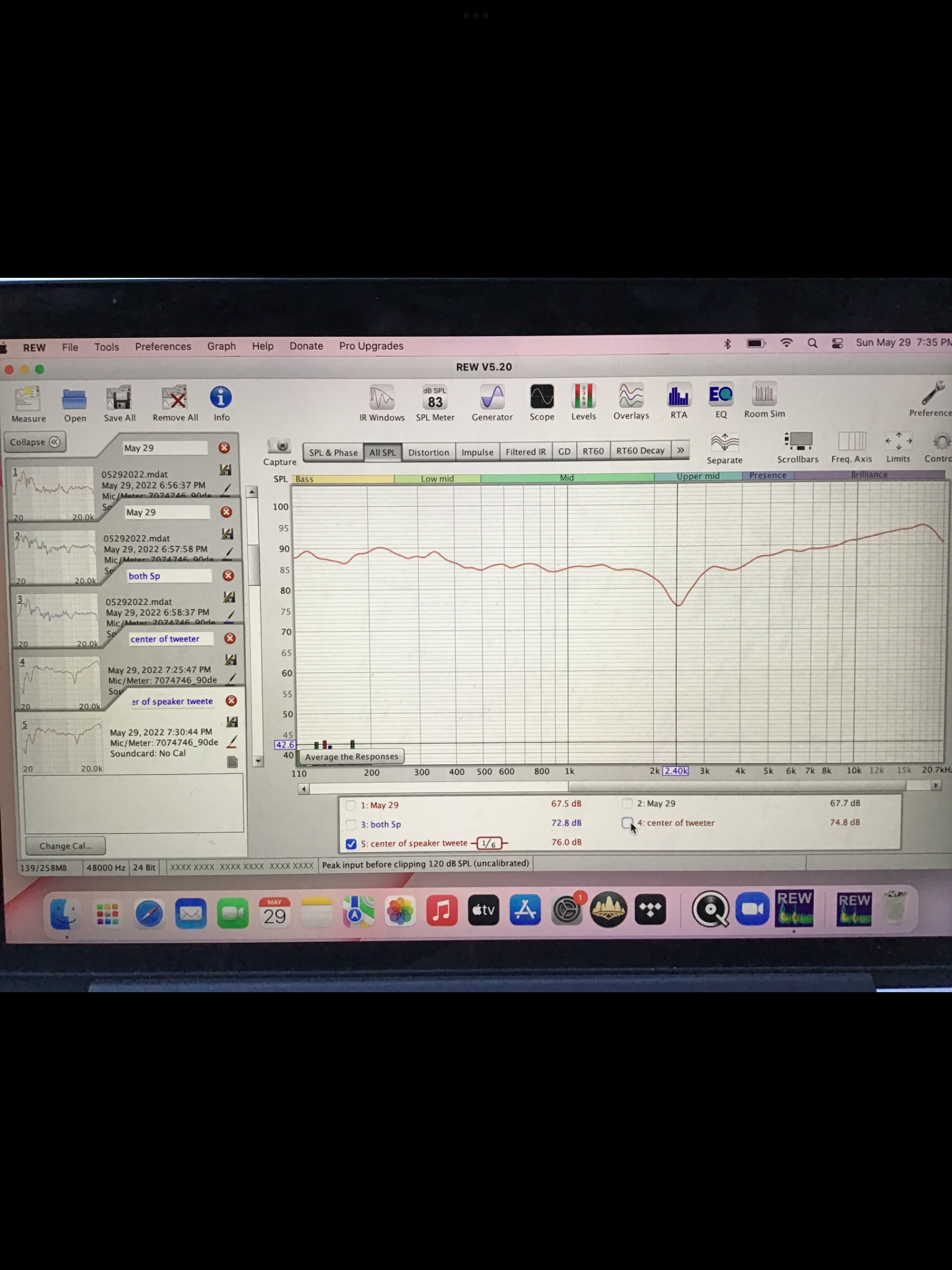Open the Scope tool
952x1270 pixels.
[542, 396]
